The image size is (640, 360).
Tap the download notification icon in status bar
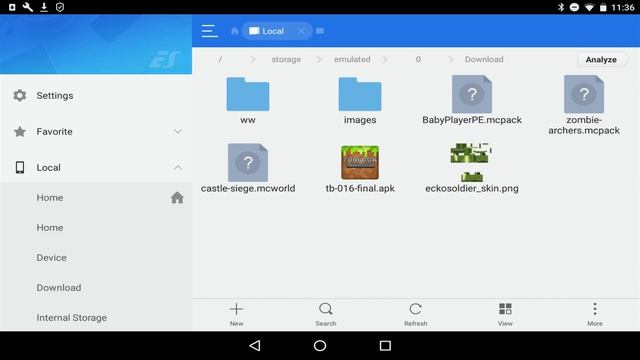(44, 7)
